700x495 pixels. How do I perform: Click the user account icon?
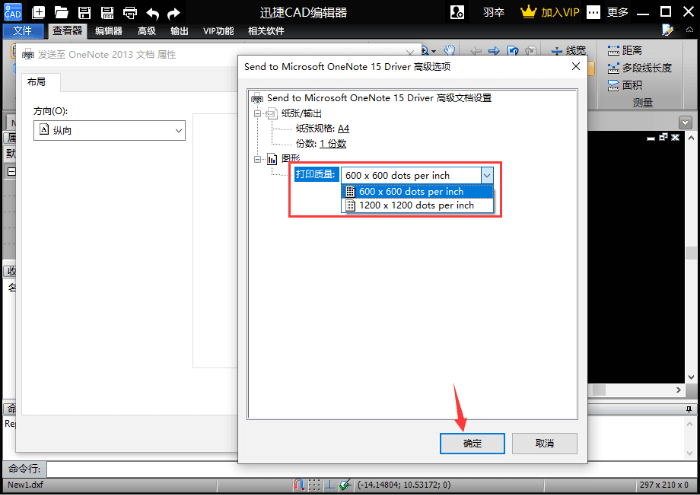click(x=457, y=12)
